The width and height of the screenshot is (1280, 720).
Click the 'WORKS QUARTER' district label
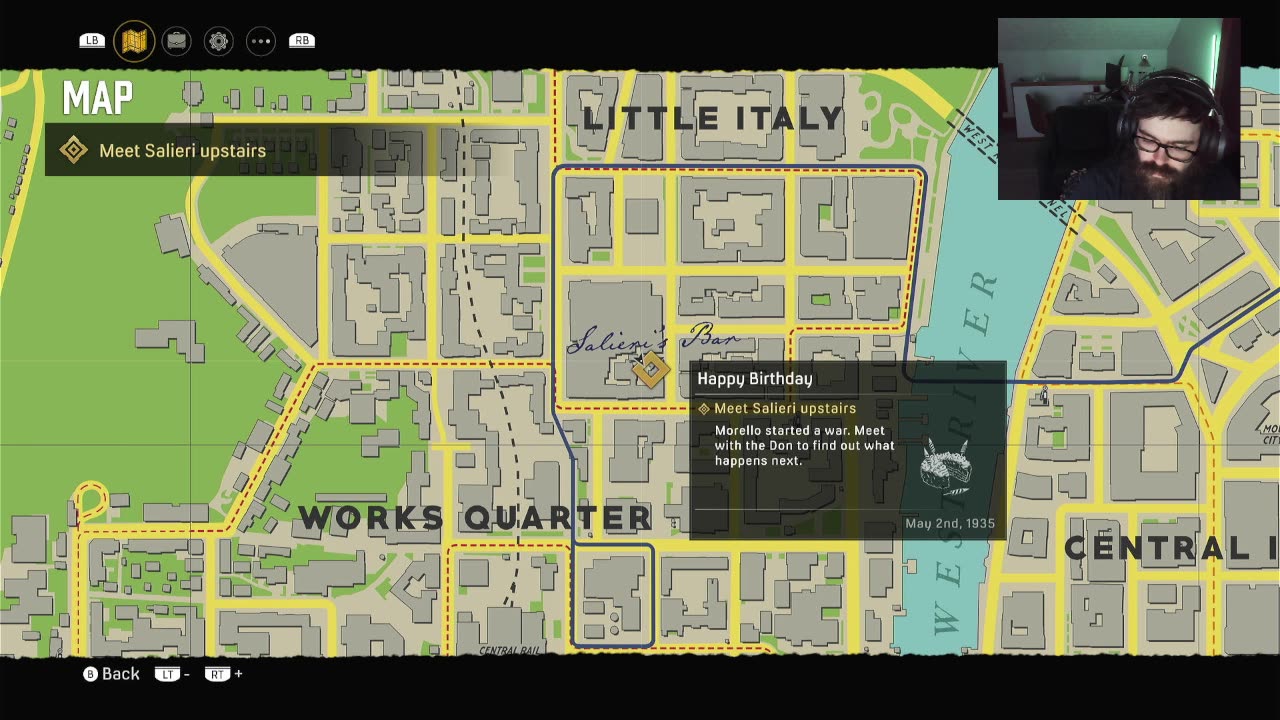[475, 517]
